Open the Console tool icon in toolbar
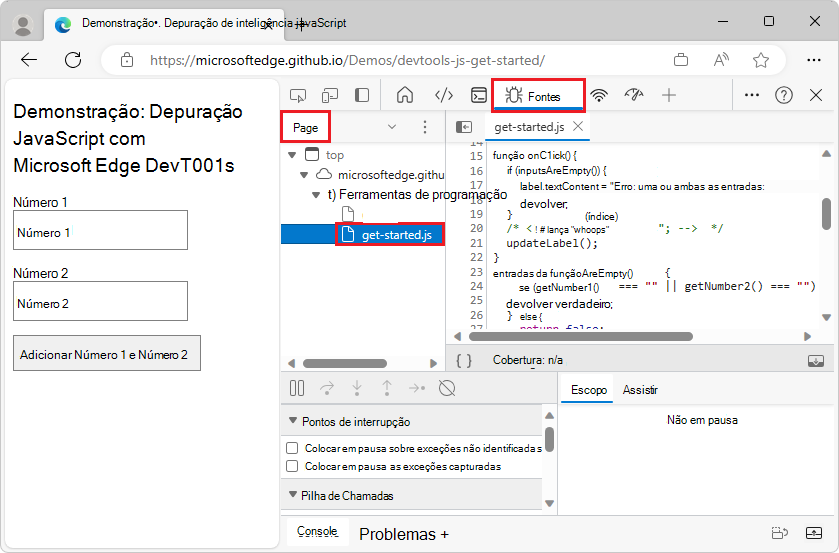The width and height of the screenshot is (839, 553). 479,96
